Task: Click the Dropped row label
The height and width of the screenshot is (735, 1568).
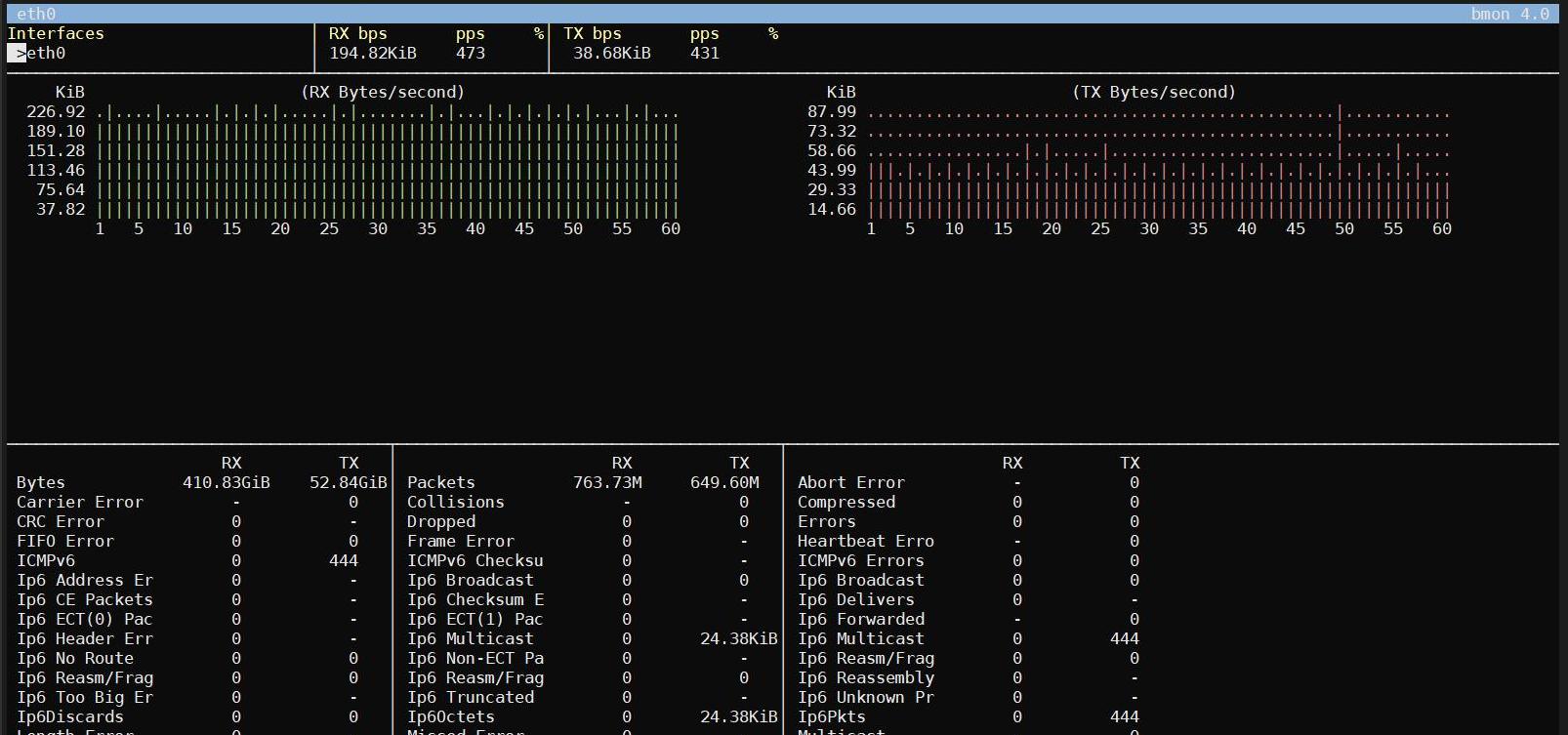Action: pyautogui.click(x=441, y=521)
